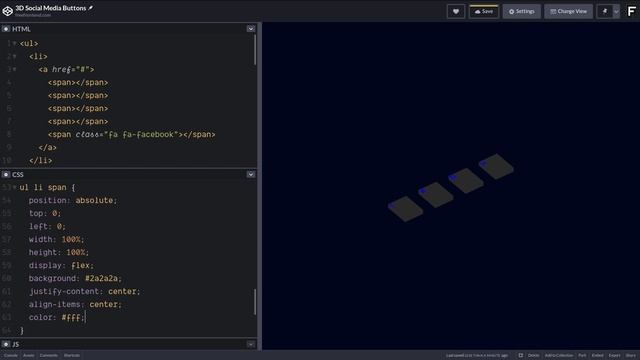Click the position: absolute; CSS line
Viewport: 640px width, 360px height.
(x=73, y=200)
